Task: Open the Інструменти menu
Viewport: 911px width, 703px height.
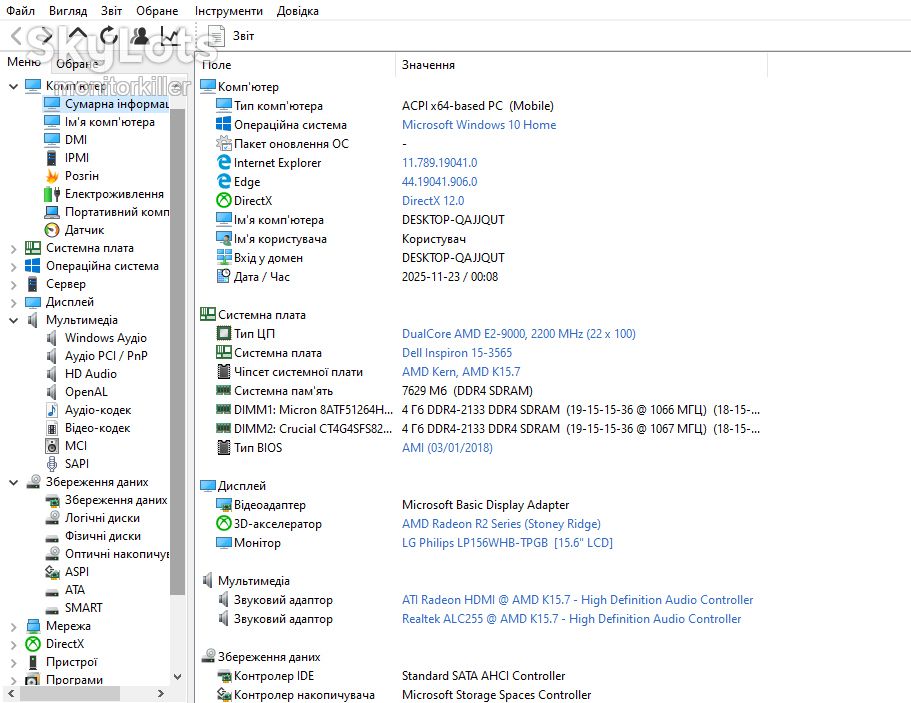Action: (x=228, y=10)
